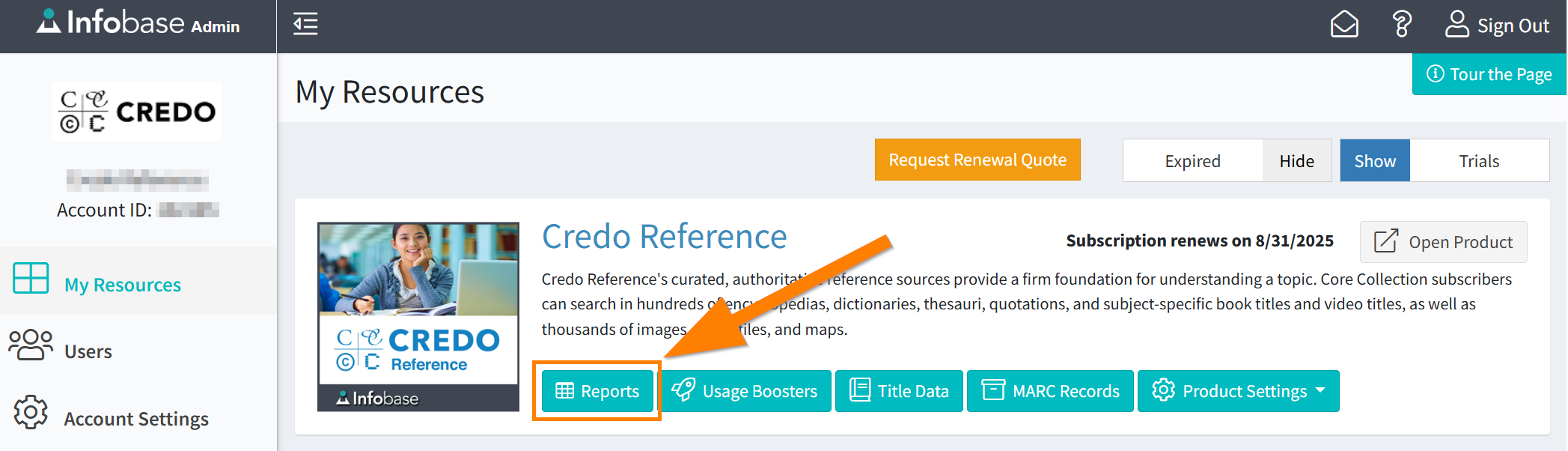This screenshot has width=1568, height=451.
Task: Open help question mark icon
Action: pos(1402,24)
